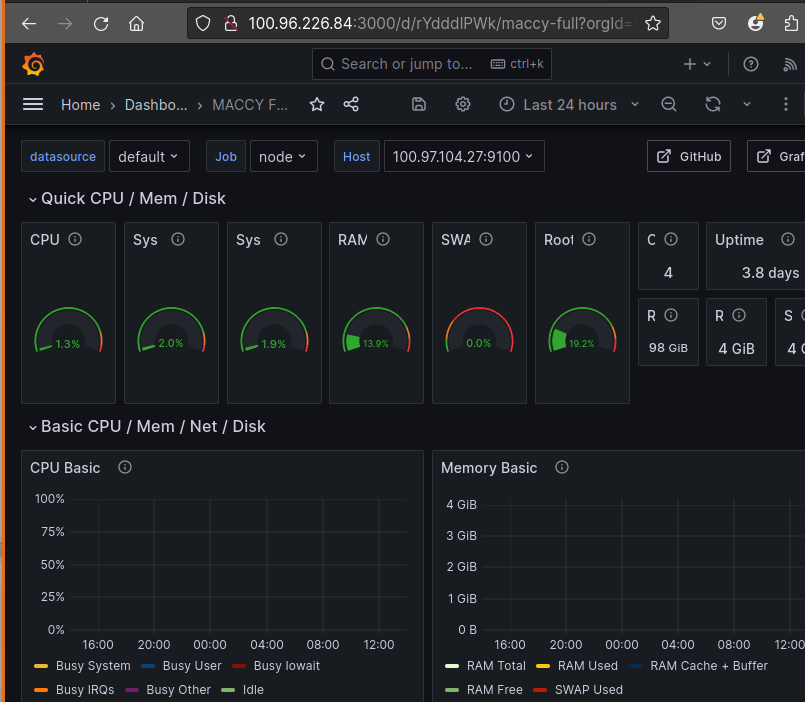Open the Grafana news feed icon
805x702 pixels.
[x=790, y=64]
